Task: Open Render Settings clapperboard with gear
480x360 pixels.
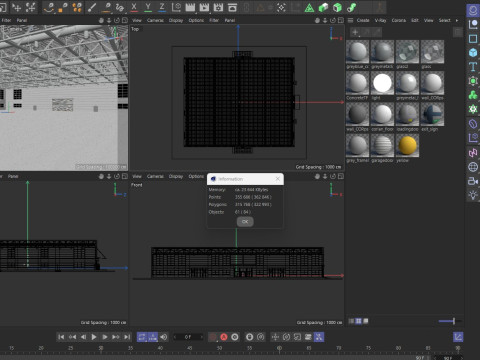Action: pyautogui.click(x=218, y=7)
